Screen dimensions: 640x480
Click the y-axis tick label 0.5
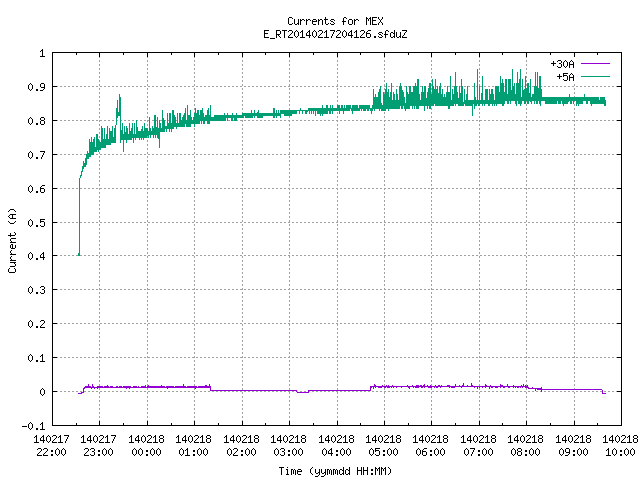pos(36,222)
